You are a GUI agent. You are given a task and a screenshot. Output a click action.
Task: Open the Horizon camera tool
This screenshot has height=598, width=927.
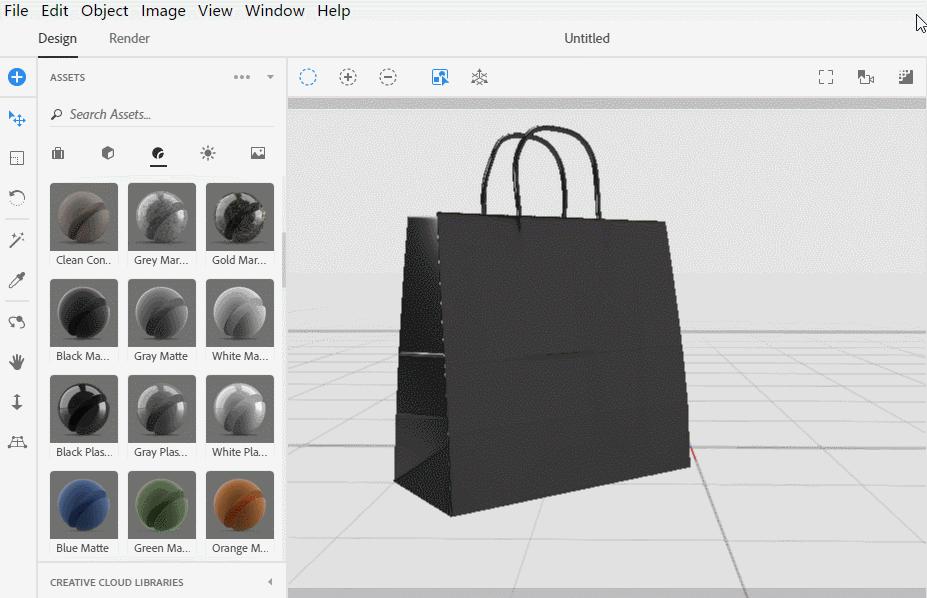[x=16, y=441]
